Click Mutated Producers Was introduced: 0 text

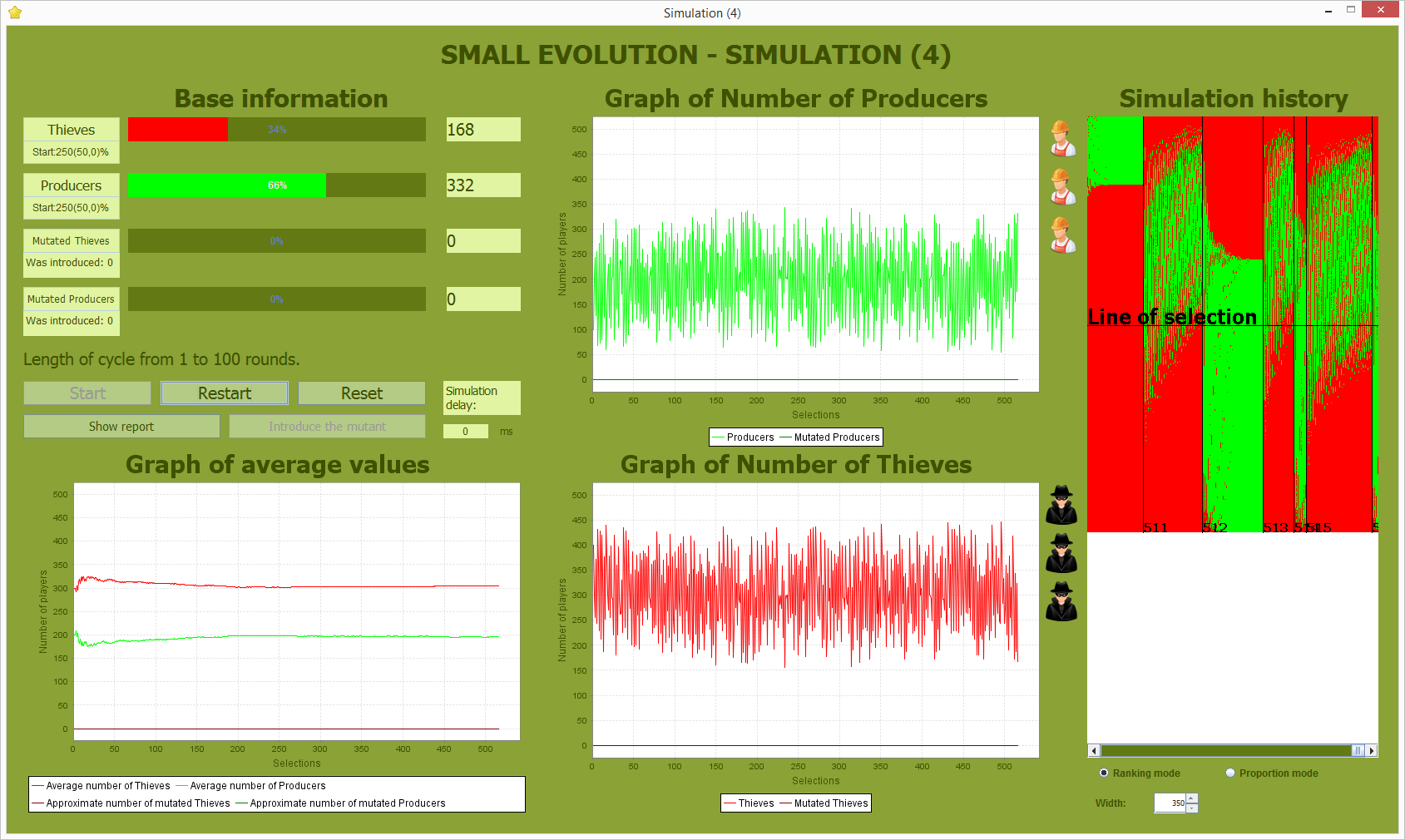click(x=70, y=321)
